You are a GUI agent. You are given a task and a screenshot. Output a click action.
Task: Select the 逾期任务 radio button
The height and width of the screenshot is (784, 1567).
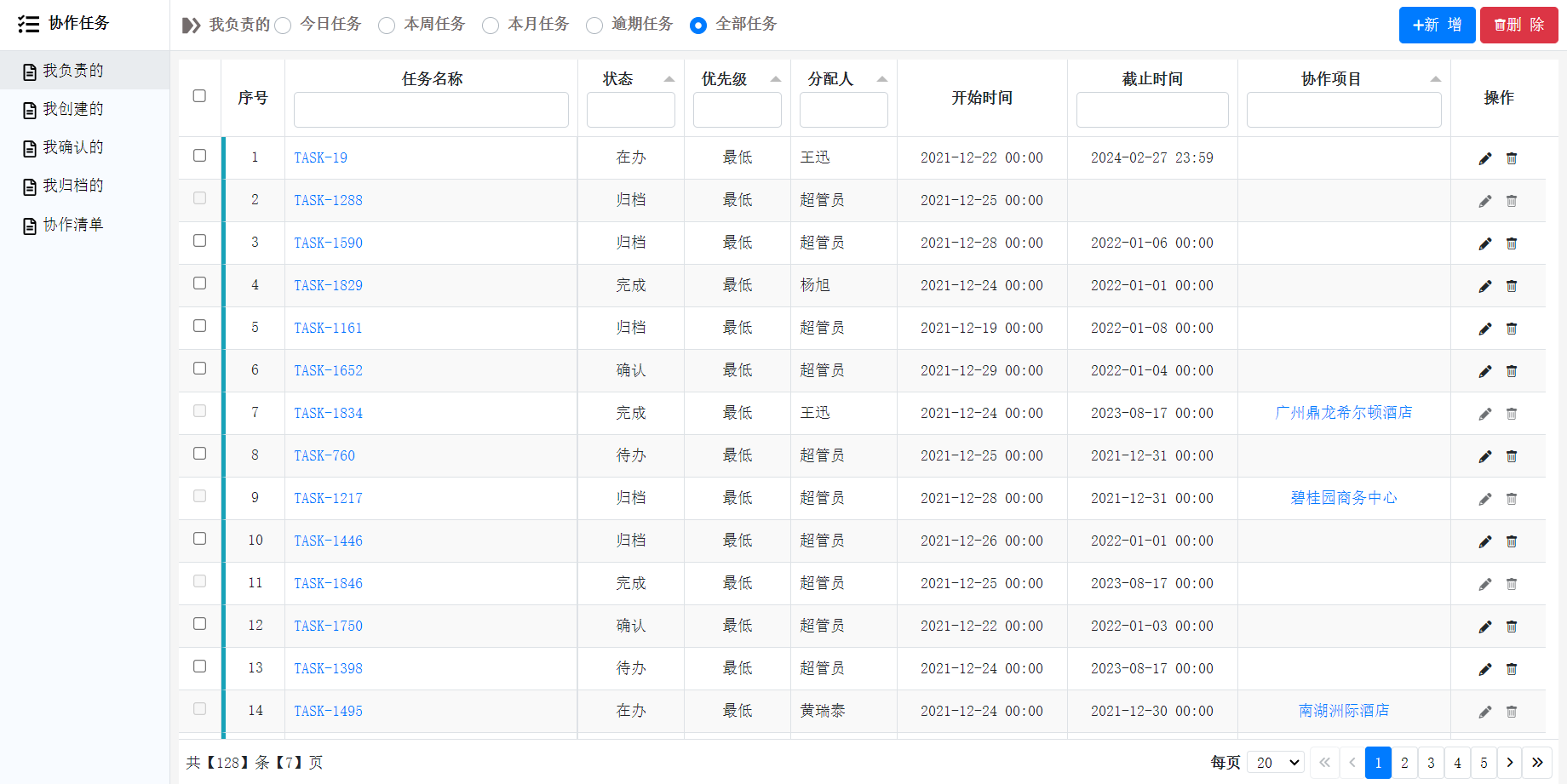[594, 26]
